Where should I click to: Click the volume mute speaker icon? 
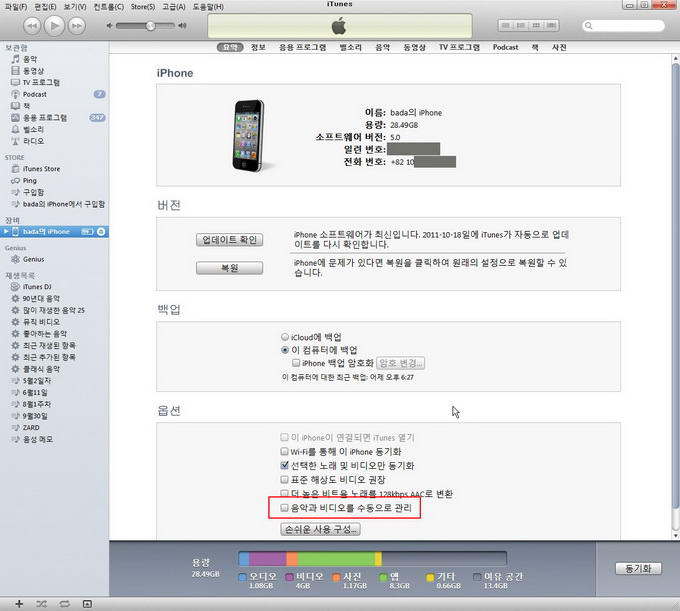pyautogui.click(x=109, y=26)
